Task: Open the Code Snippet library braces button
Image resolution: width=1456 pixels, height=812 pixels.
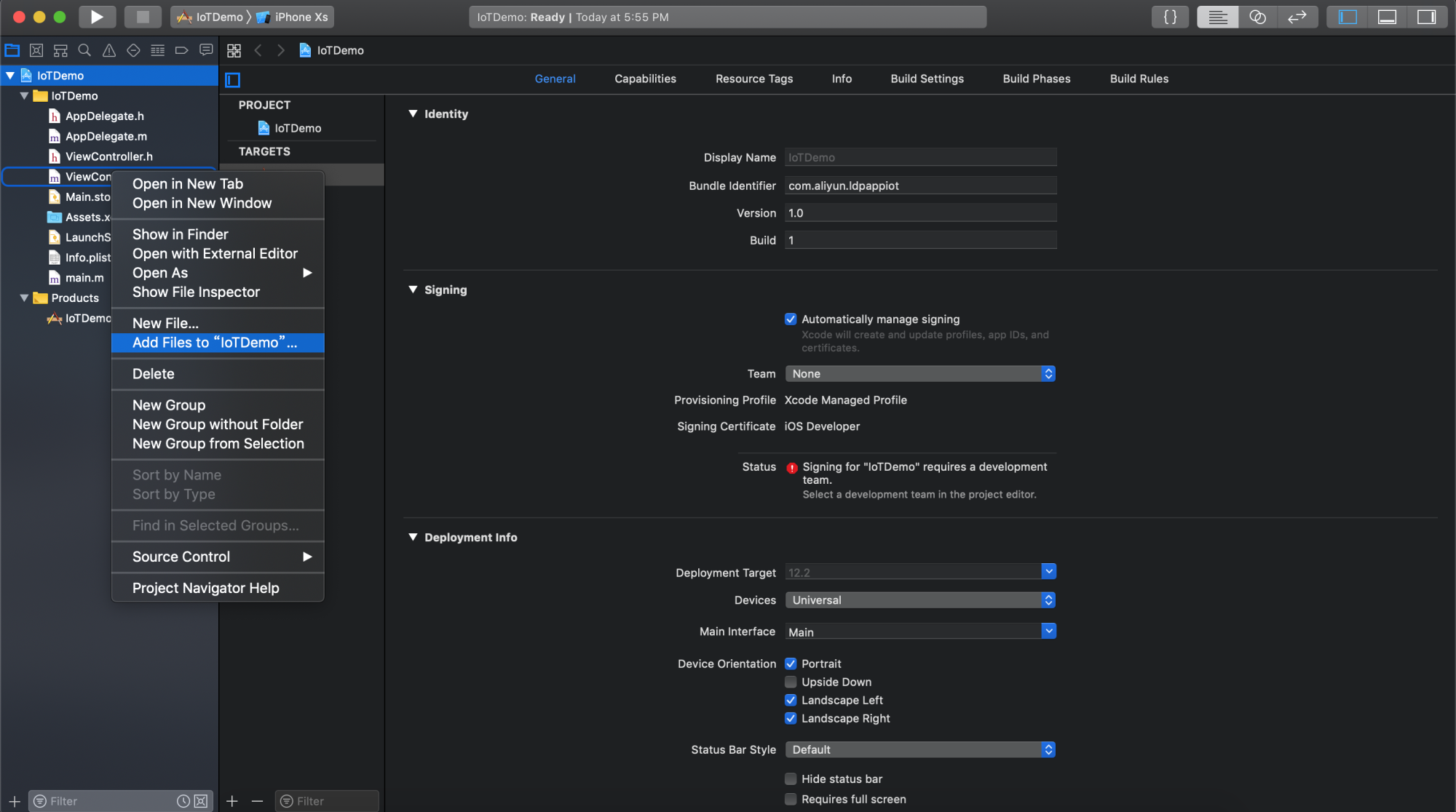Action: (1170, 17)
